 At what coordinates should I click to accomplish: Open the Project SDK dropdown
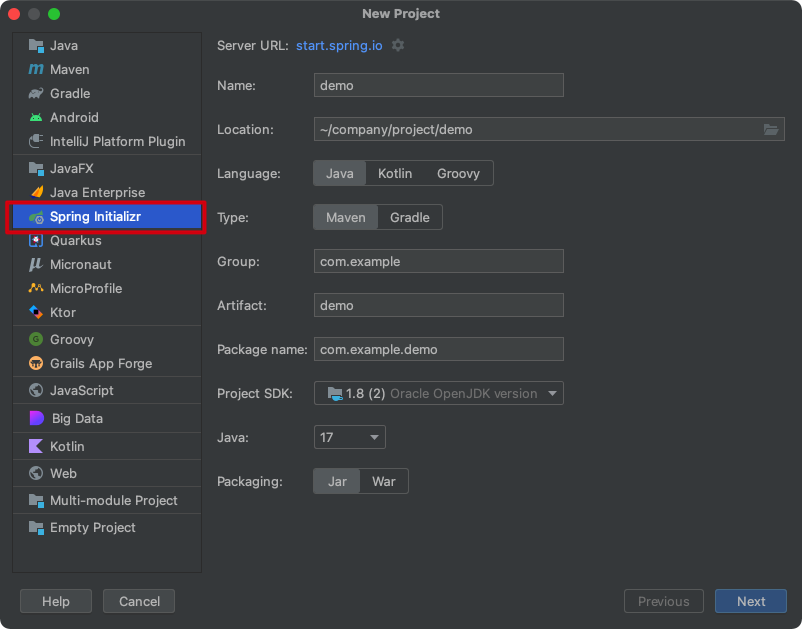[439, 393]
